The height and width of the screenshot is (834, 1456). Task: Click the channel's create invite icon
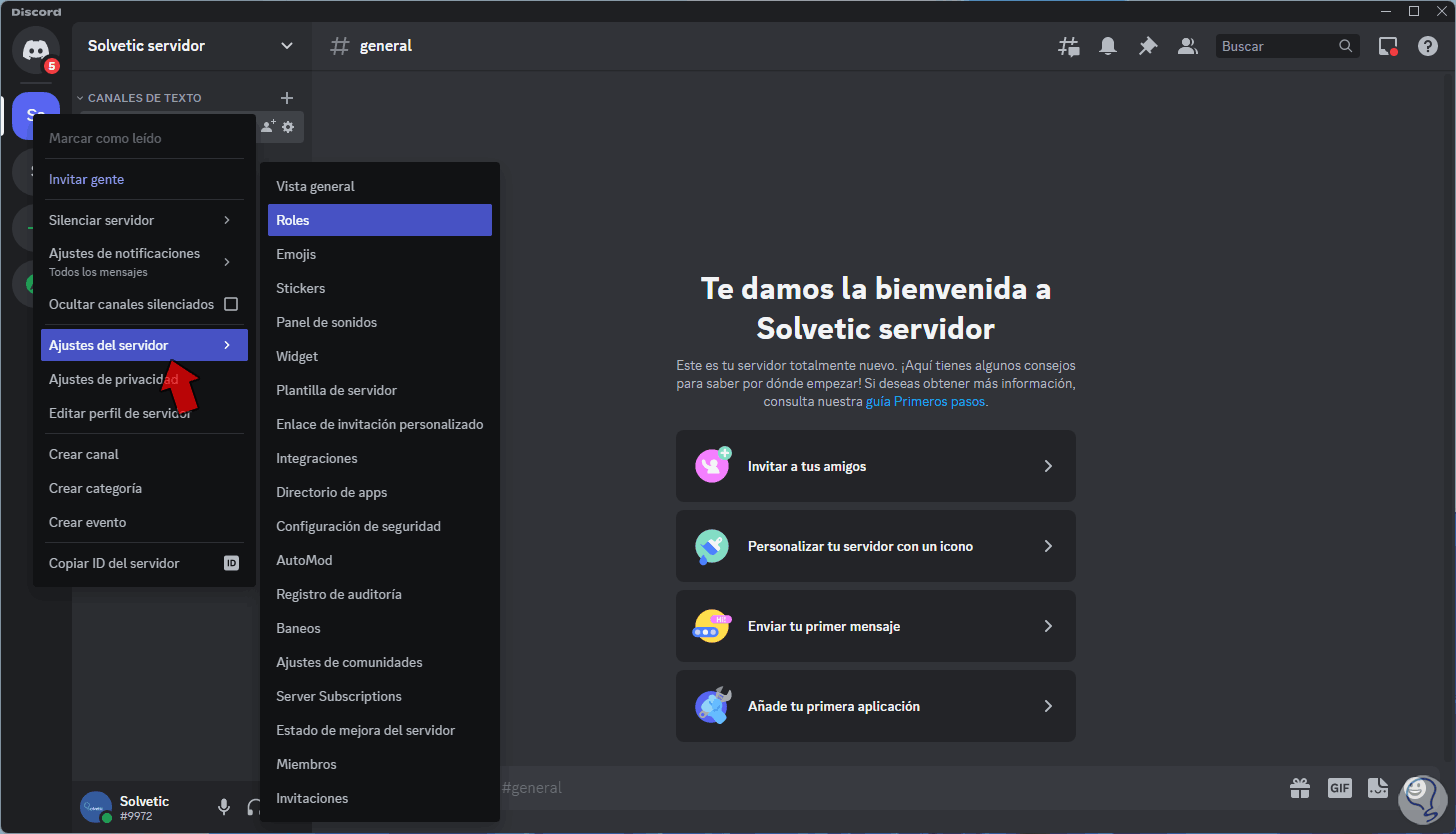pyautogui.click(x=268, y=127)
